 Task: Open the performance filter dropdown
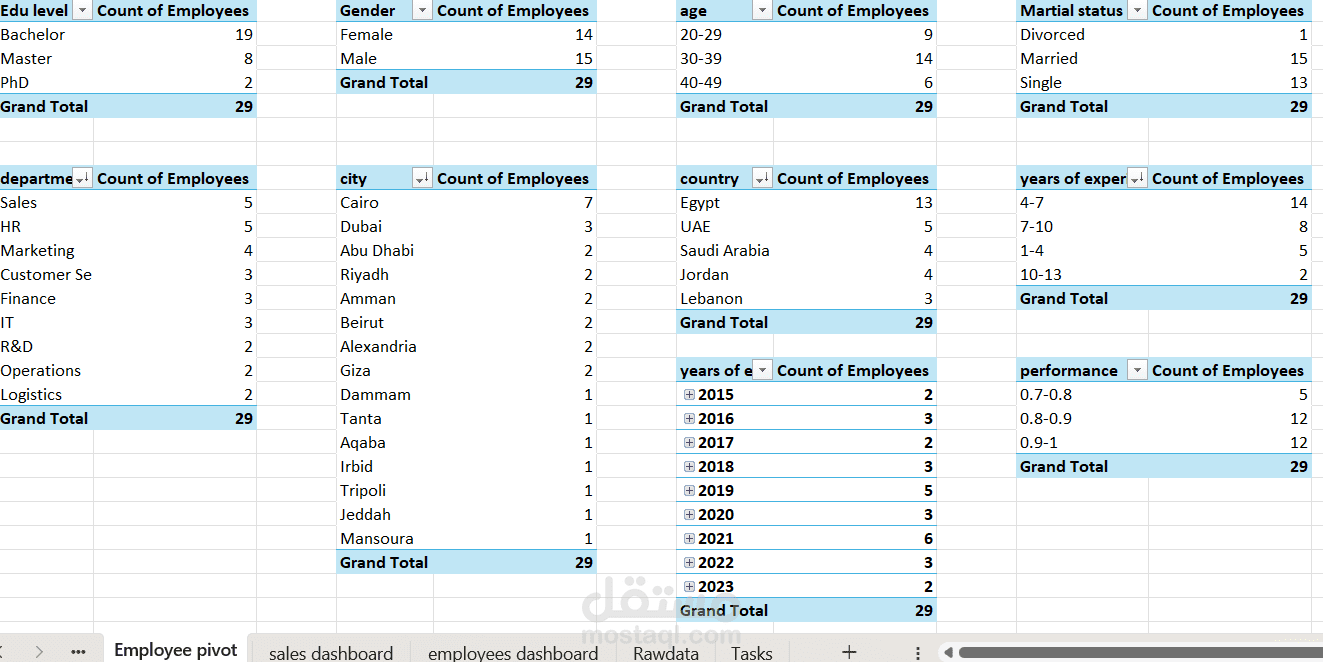[x=1137, y=371]
